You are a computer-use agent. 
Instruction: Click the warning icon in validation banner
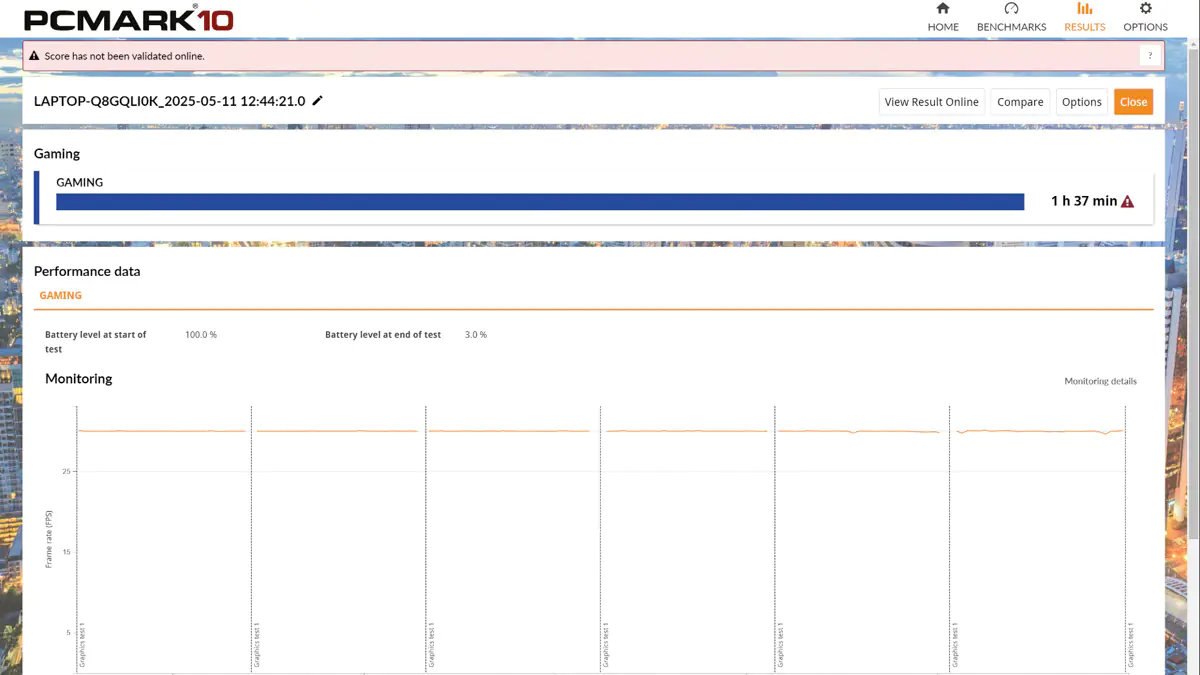35,57
